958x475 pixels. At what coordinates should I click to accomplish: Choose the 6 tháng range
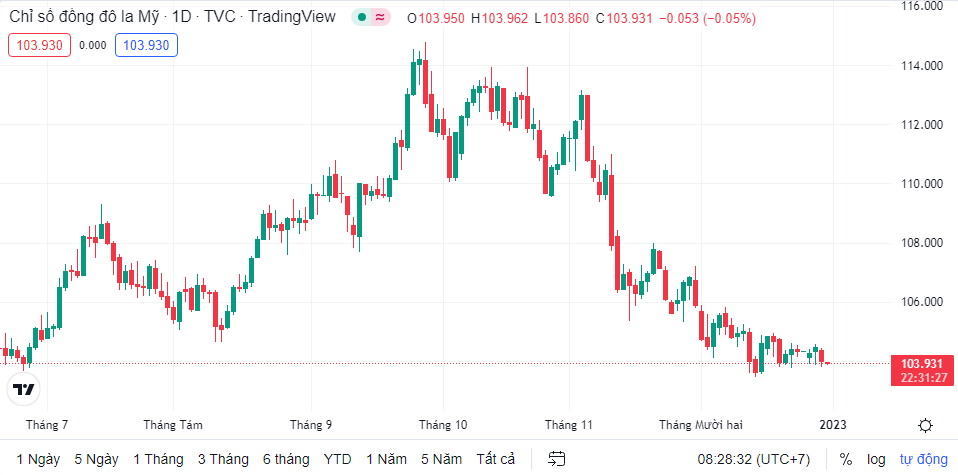[286, 459]
